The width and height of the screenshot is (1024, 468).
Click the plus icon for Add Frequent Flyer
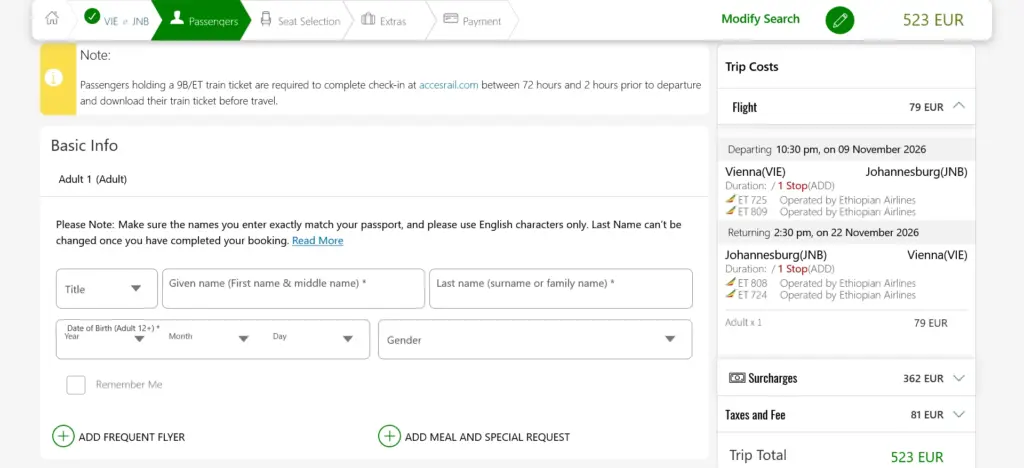point(63,436)
